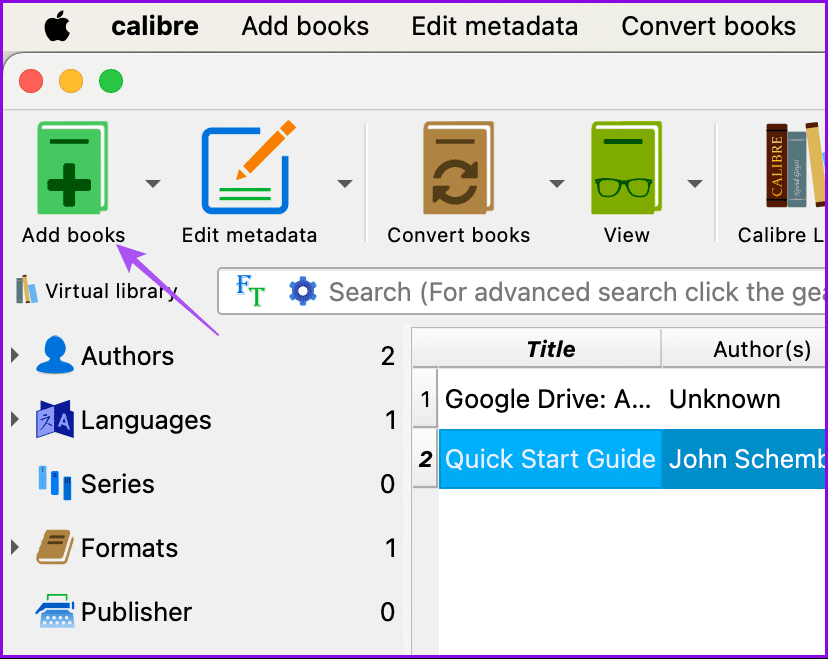828x659 pixels.
Task: Select the Languages sidebar icon
Action: tap(55, 420)
